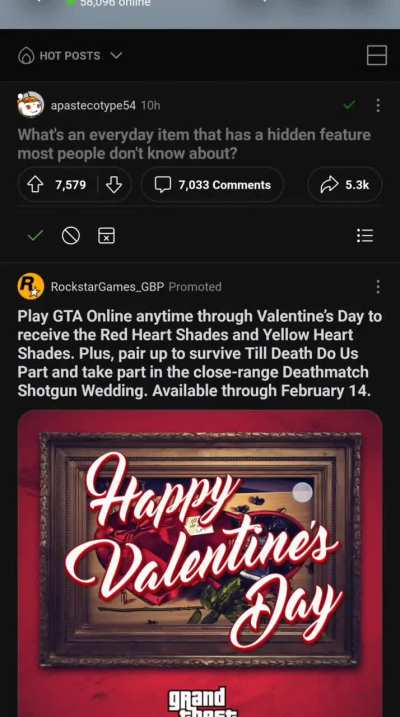Screen dimensions: 400x717
Task: Visit the RockstarGames_GBP username link
Action: point(107,287)
